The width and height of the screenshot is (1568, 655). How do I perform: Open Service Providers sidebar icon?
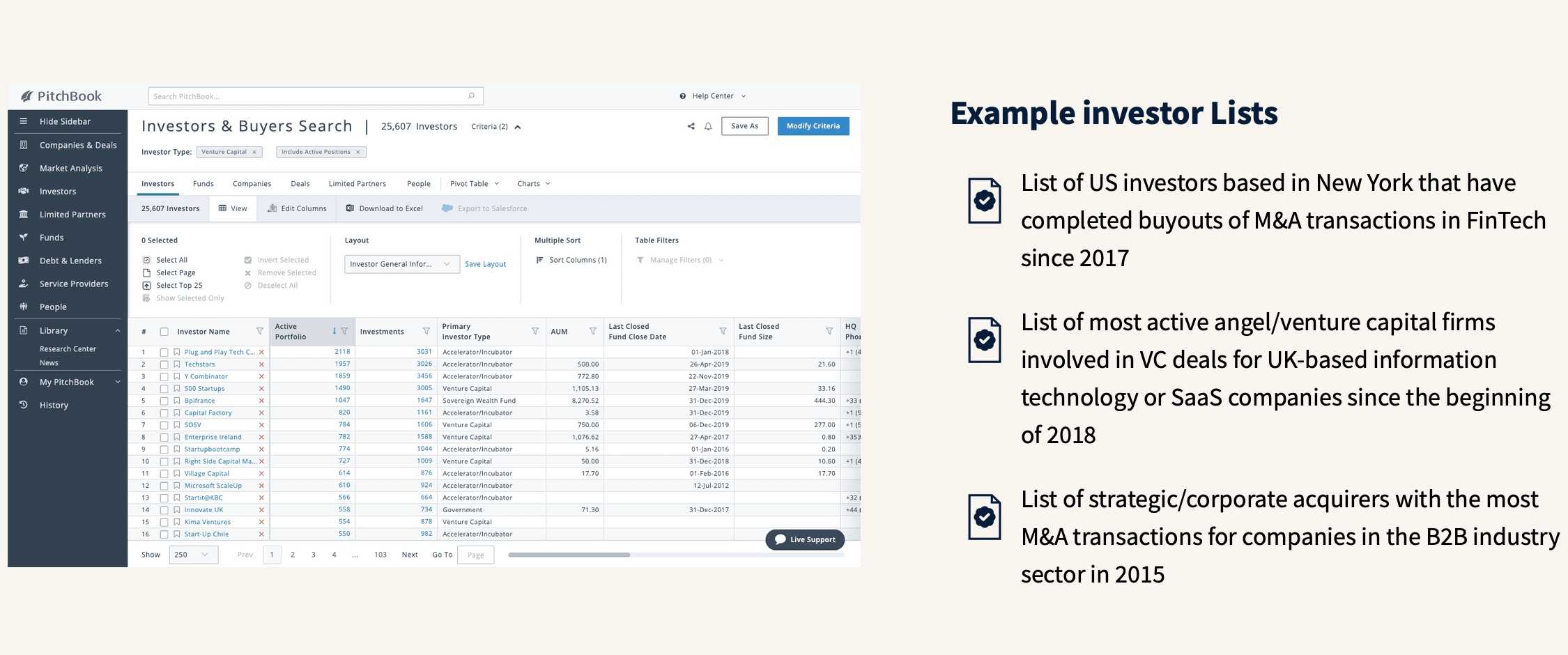tap(24, 284)
